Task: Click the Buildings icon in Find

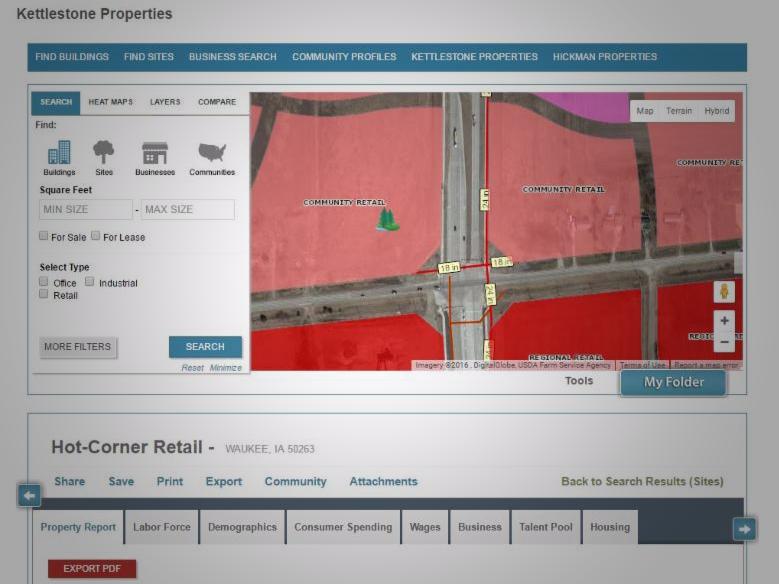Action: [59, 152]
